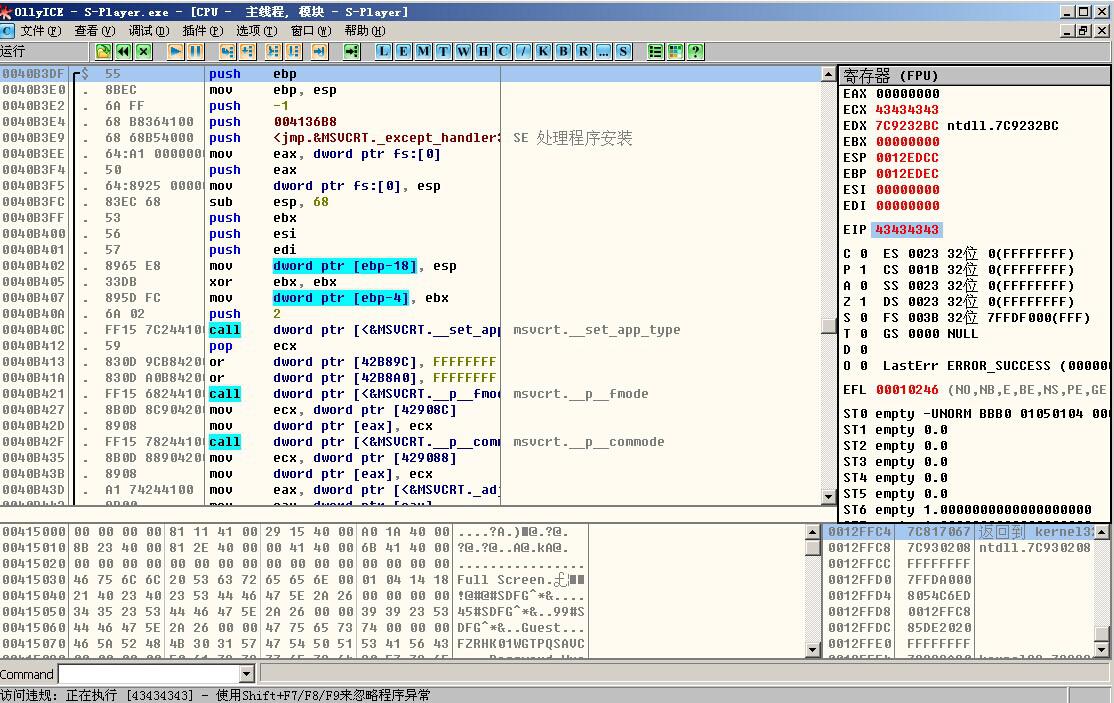
Task: Click the Trace into toolbar icon
Action: click(274, 51)
